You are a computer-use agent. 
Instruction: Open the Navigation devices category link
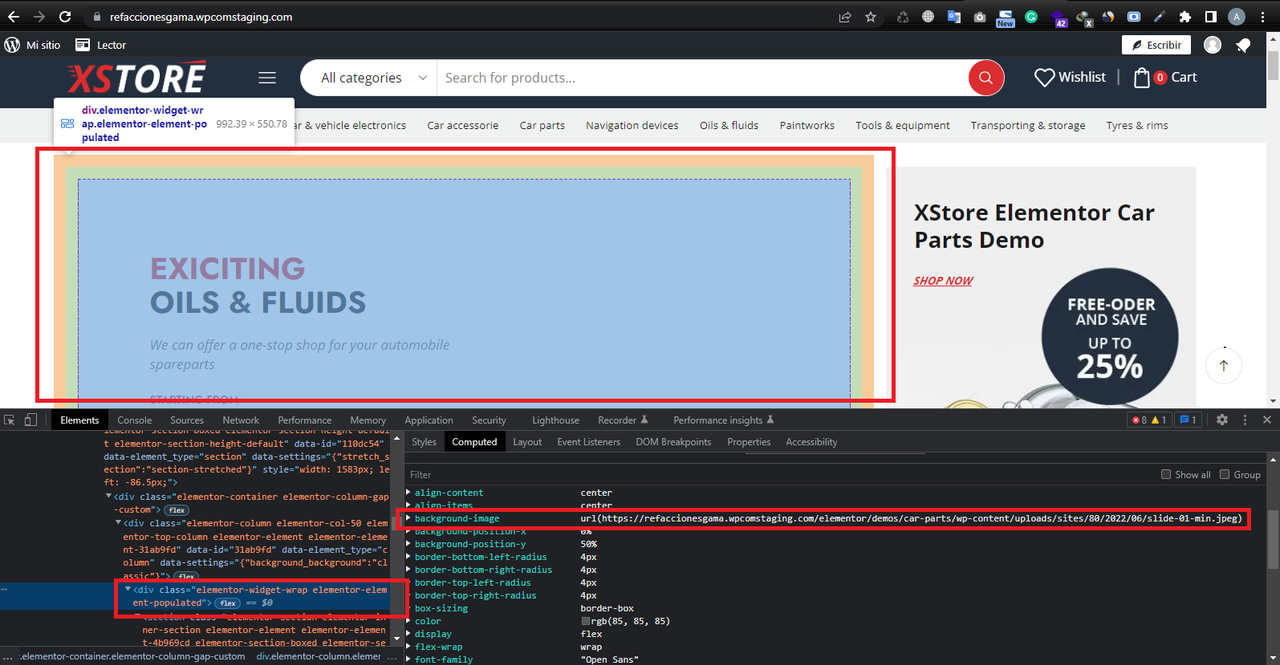[x=632, y=126]
